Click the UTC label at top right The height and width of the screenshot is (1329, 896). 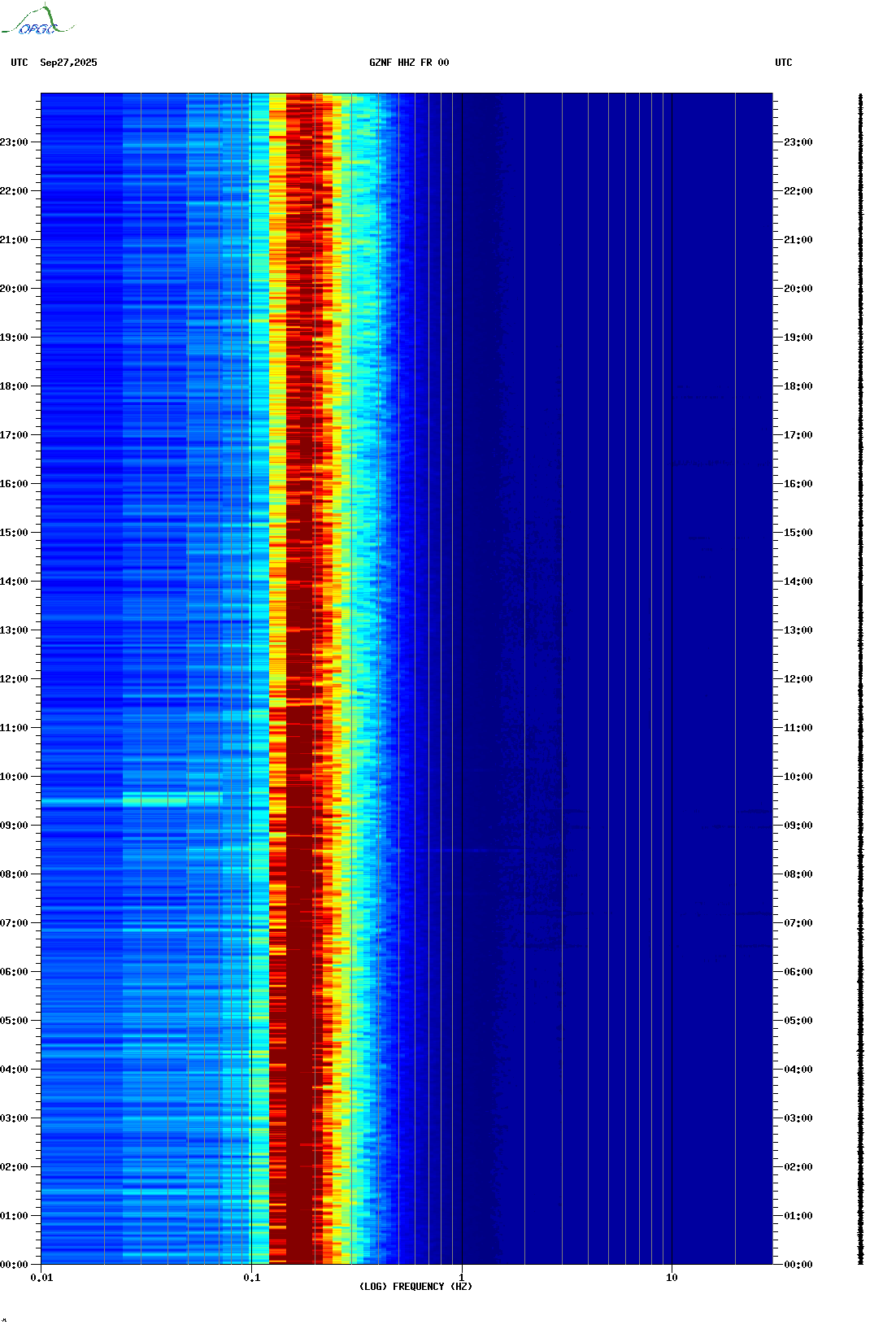tap(783, 63)
